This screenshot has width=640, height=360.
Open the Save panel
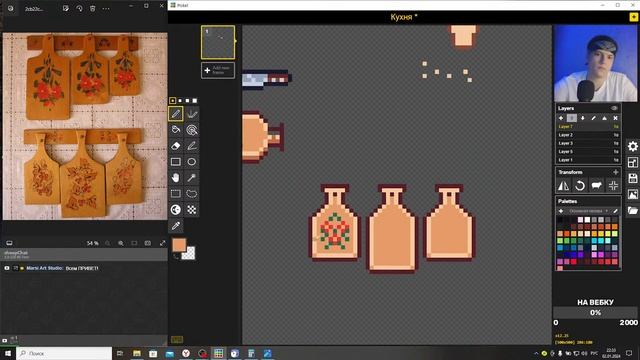(633, 178)
